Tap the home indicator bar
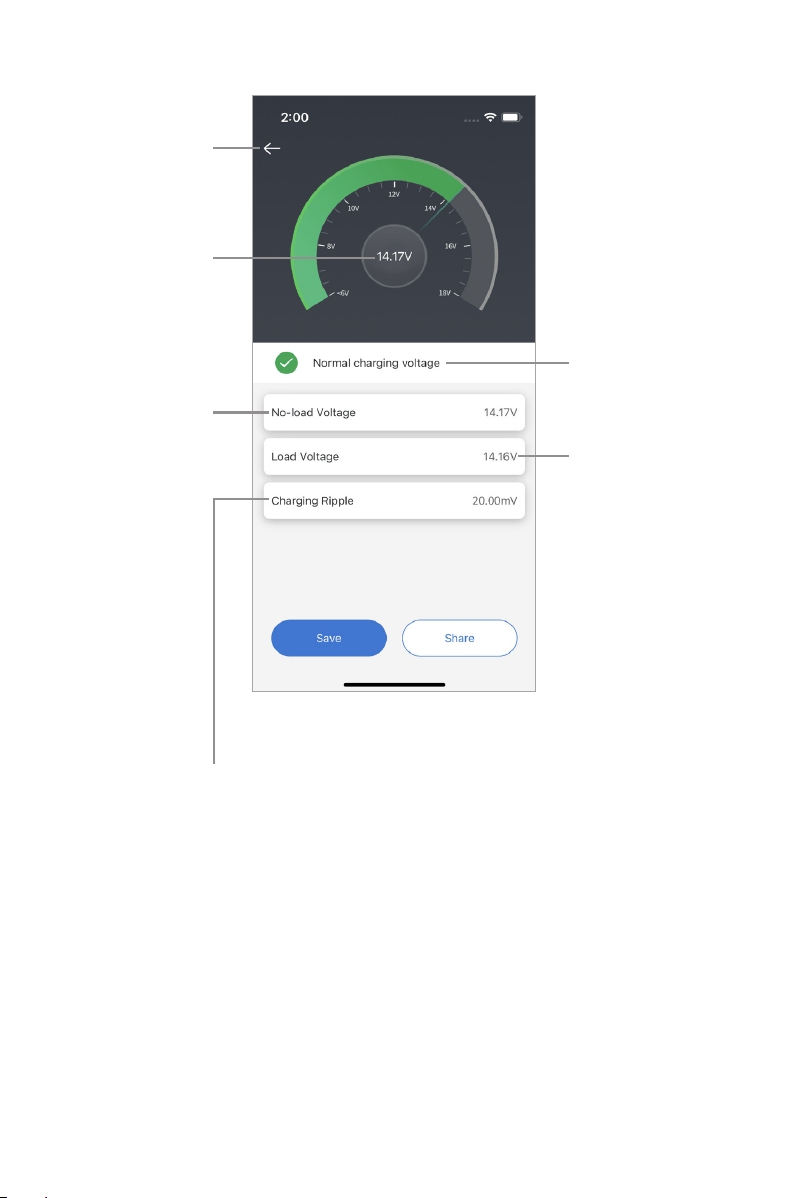The height and width of the screenshot is (1198, 788). coord(394,685)
